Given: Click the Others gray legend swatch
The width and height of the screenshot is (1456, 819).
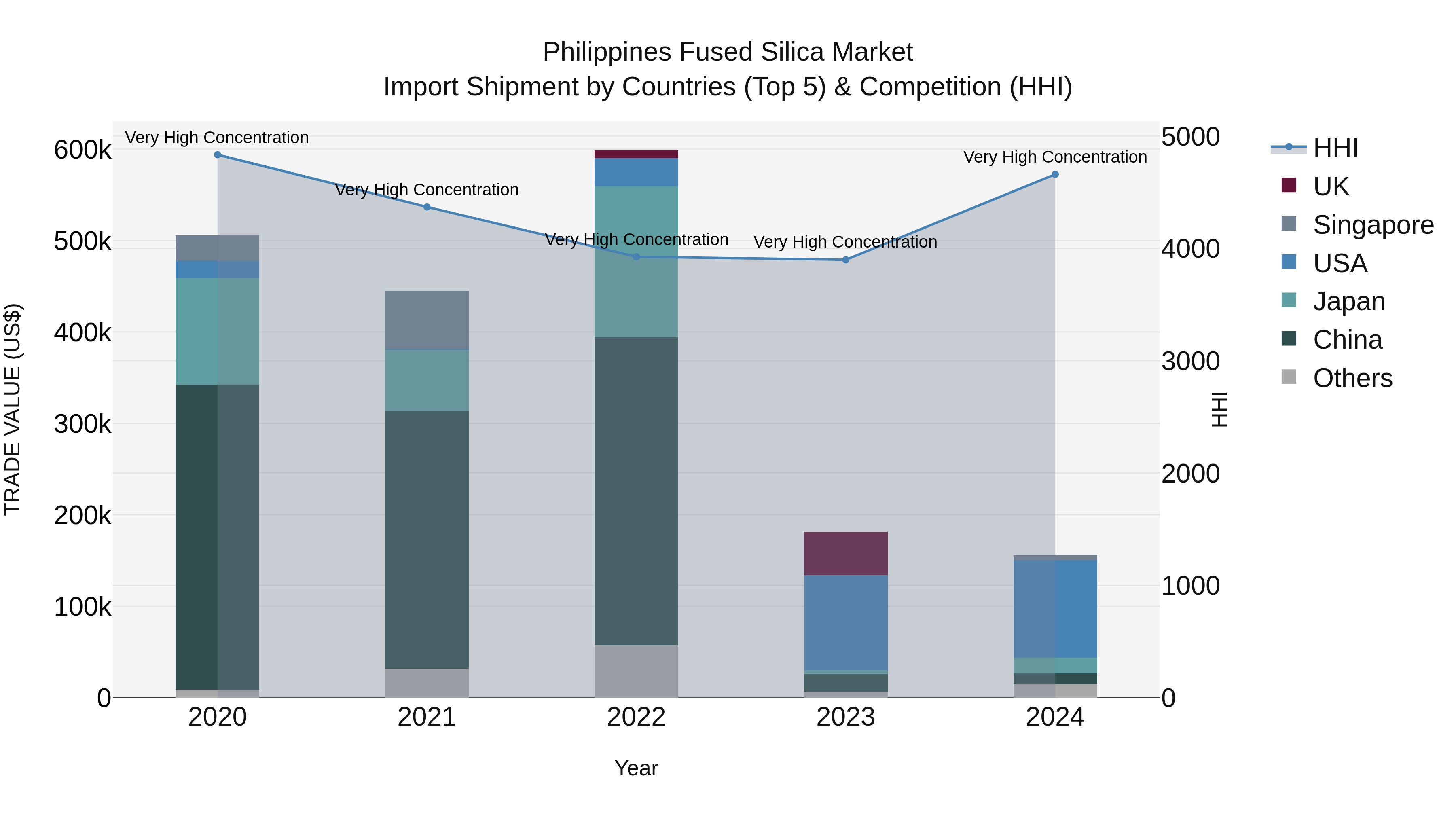Looking at the screenshot, I should 1289,377.
